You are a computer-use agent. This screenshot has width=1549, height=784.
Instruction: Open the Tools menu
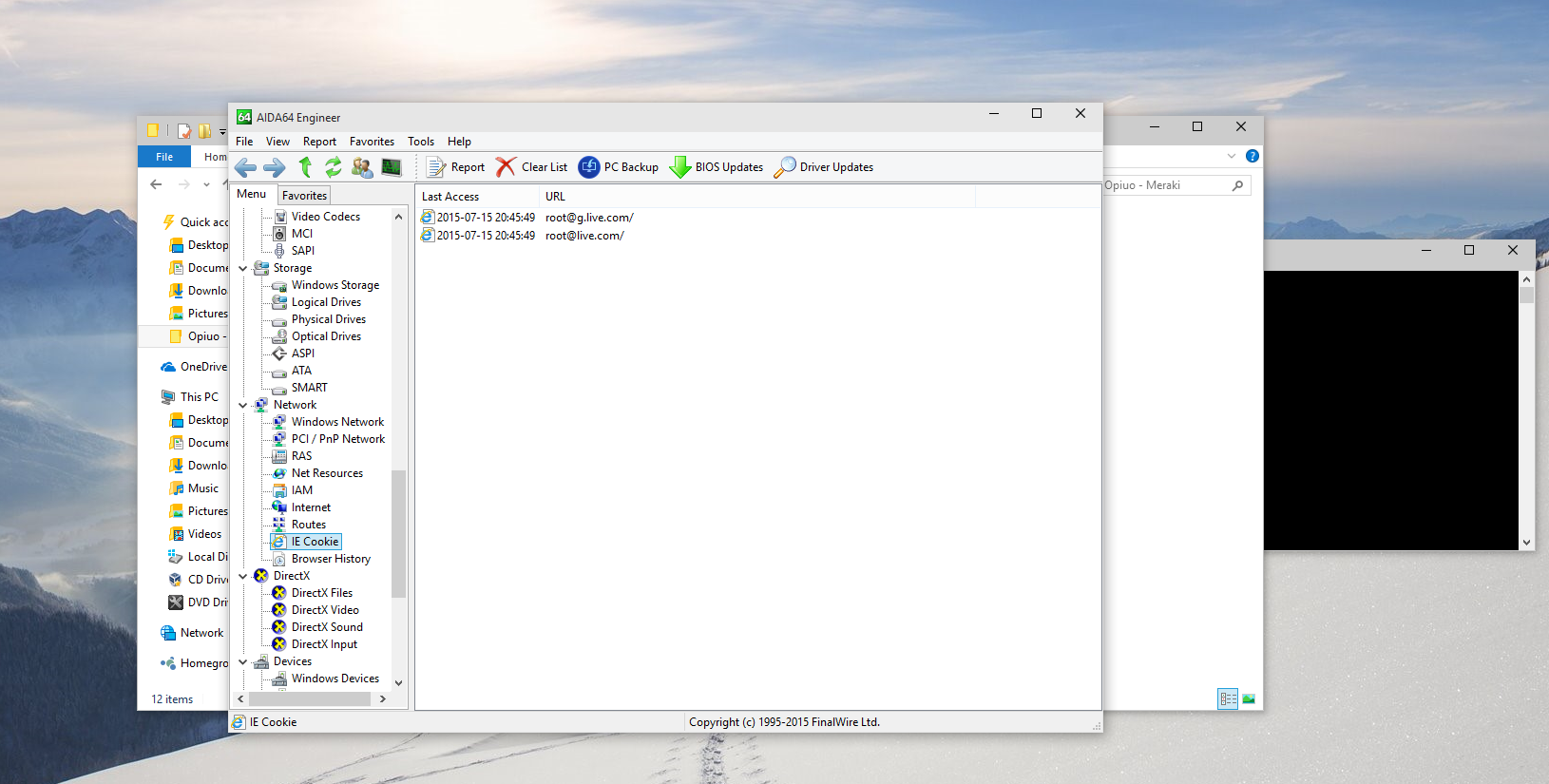[x=421, y=142]
